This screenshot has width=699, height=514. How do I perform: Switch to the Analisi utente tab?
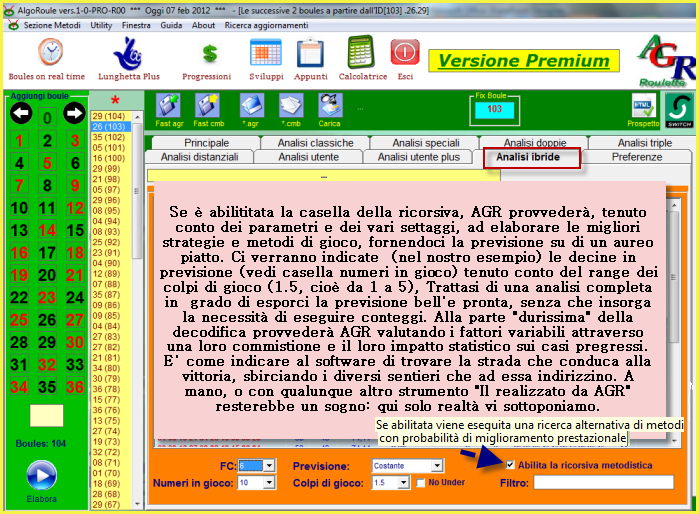308,157
